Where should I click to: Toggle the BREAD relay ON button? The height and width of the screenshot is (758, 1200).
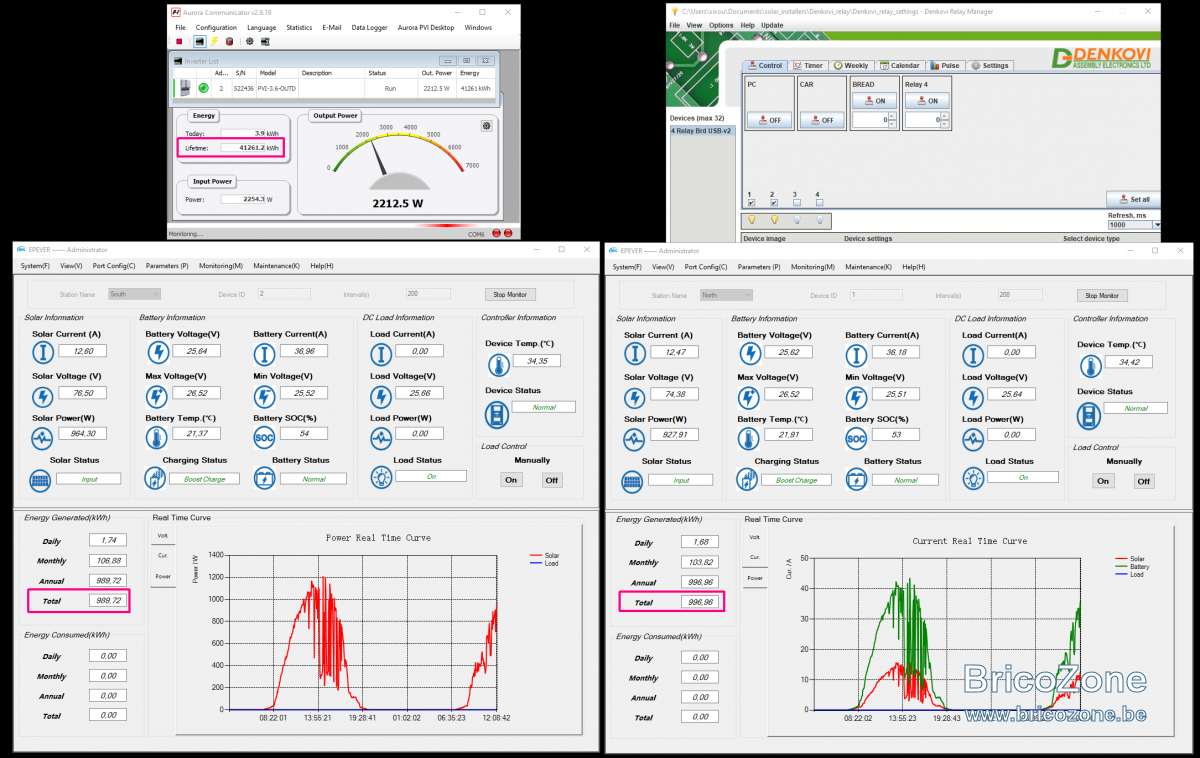coord(874,100)
